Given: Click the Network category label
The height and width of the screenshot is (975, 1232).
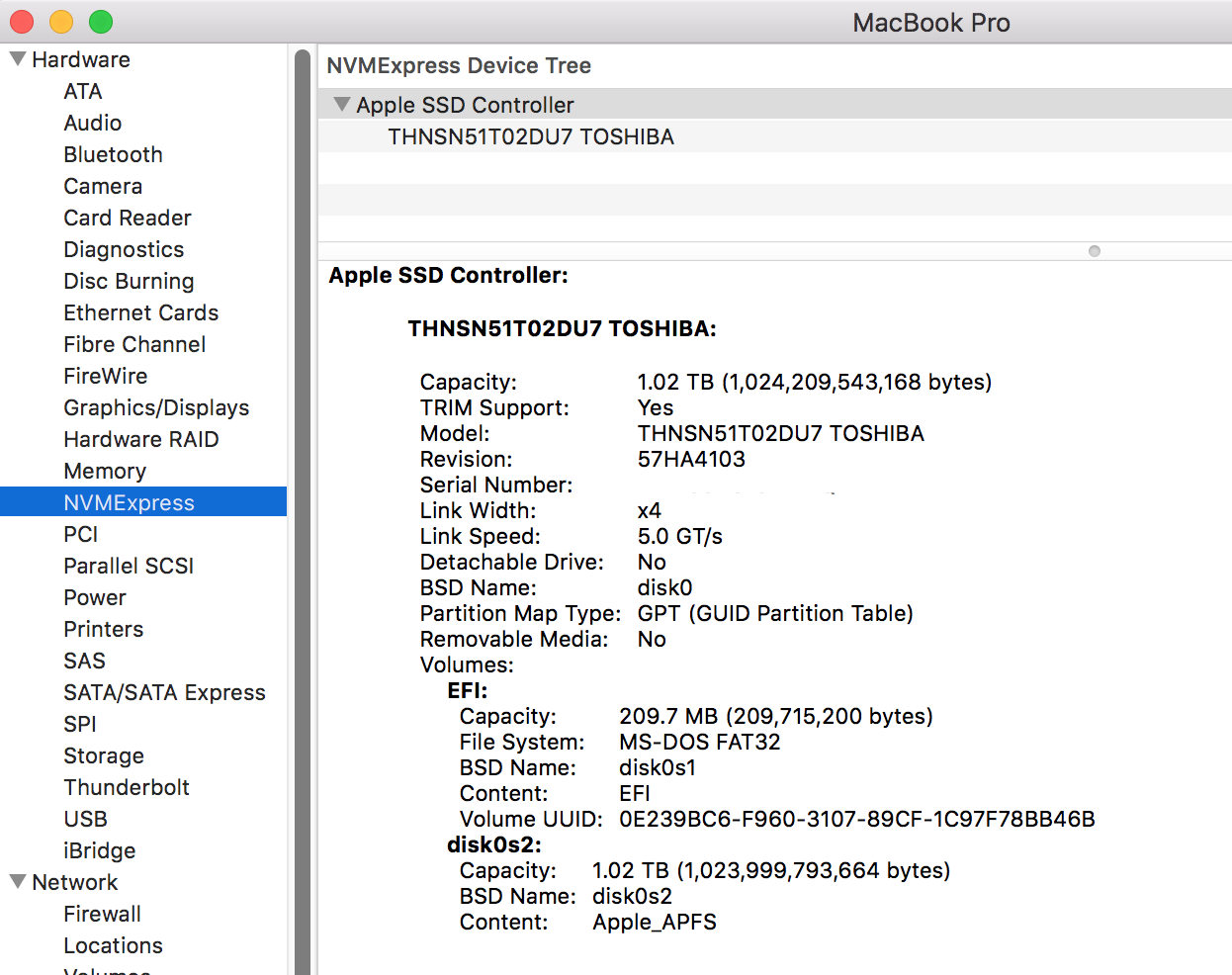Looking at the screenshot, I should (75, 882).
